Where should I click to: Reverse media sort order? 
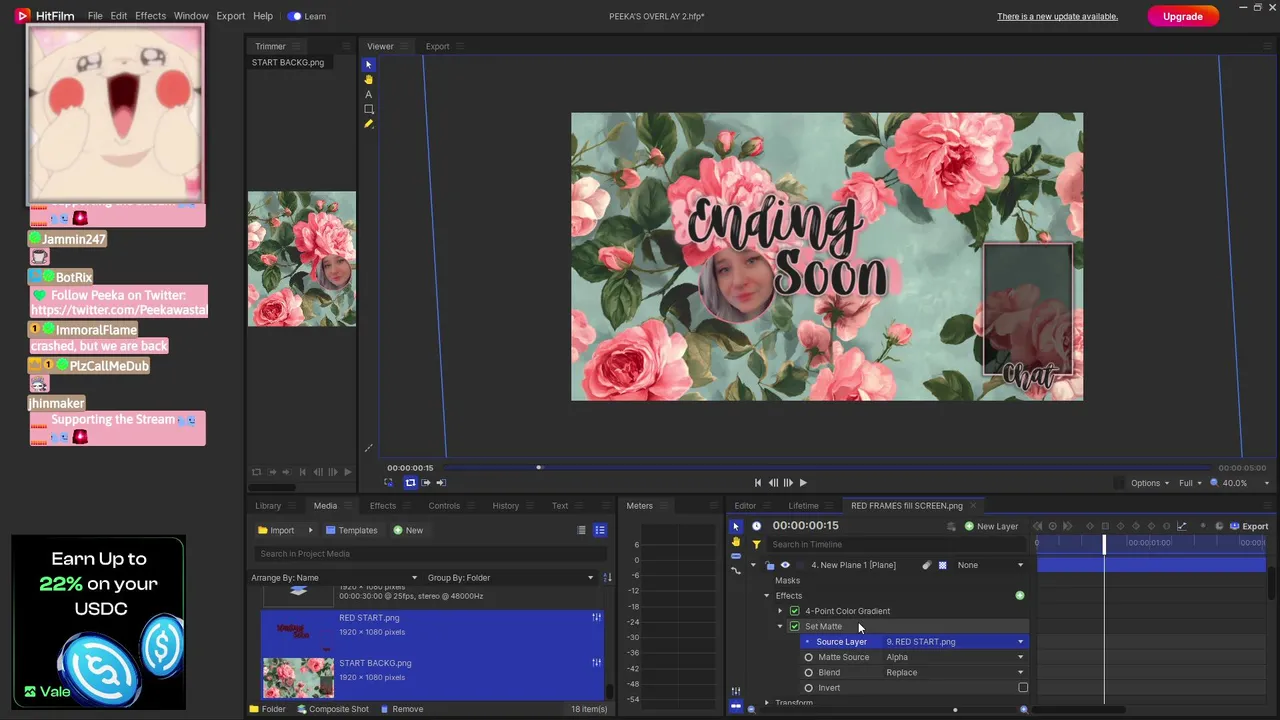607,578
